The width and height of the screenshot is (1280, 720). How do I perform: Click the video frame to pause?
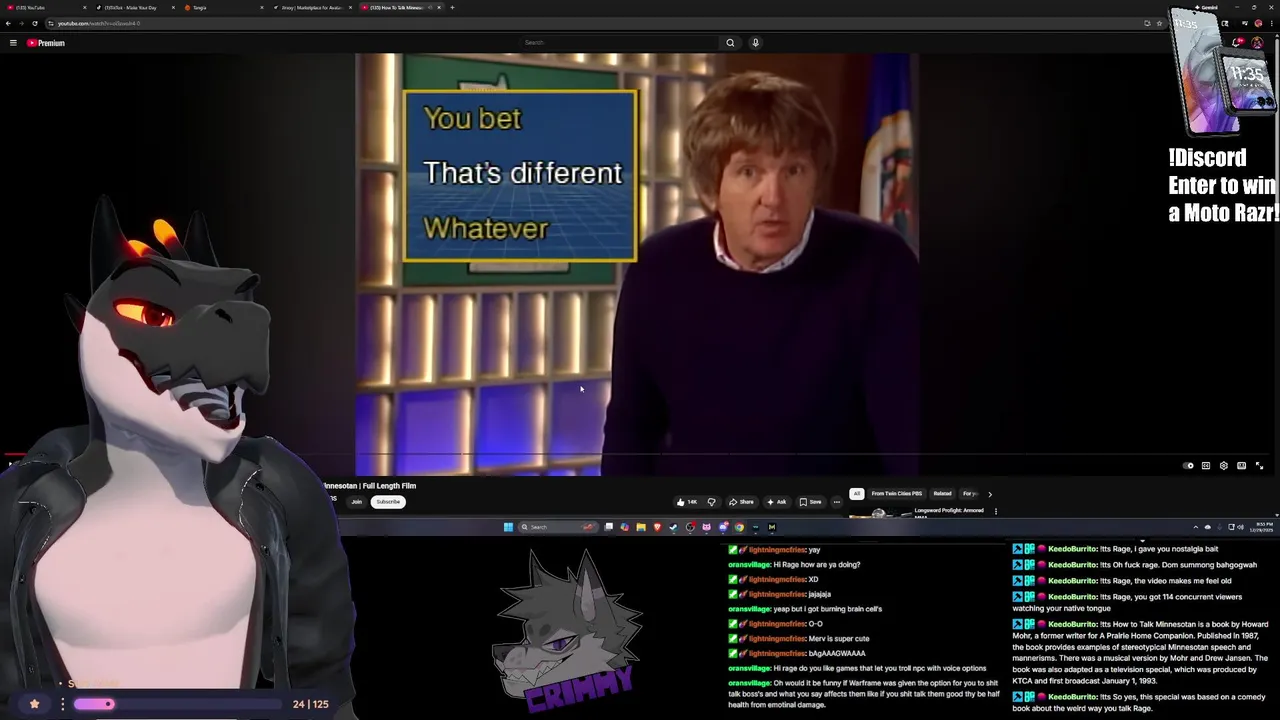point(636,264)
